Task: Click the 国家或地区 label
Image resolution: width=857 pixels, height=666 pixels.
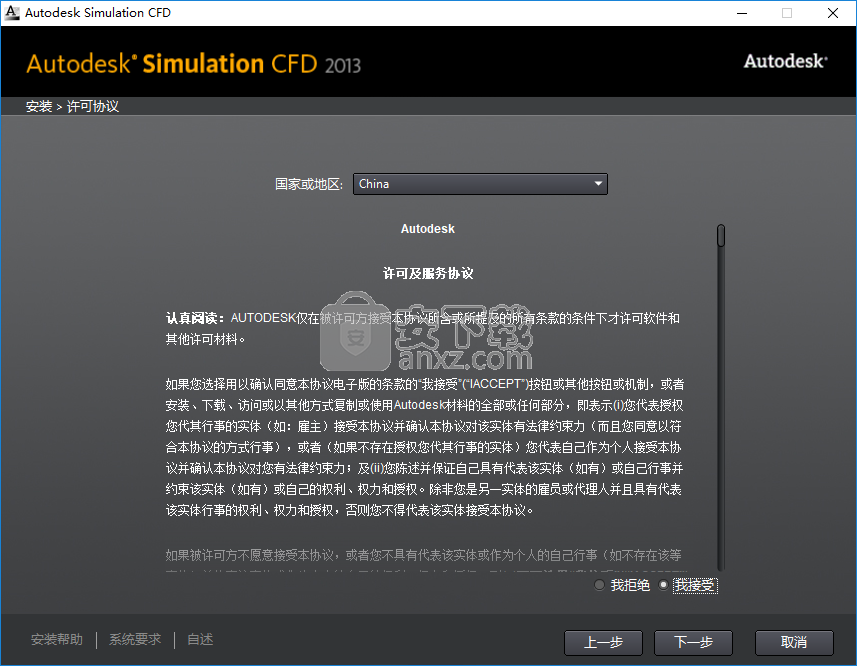Action: coord(309,184)
